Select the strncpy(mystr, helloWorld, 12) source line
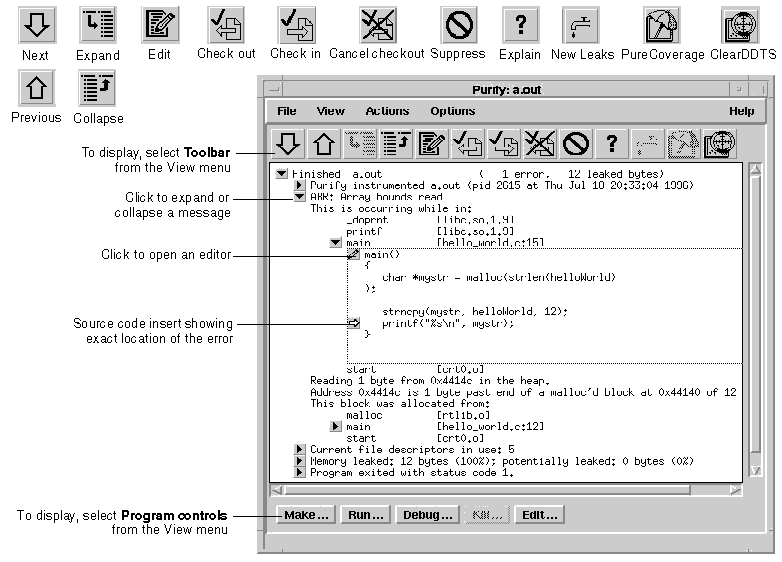782x562 pixels. click(x=475, y=312)
